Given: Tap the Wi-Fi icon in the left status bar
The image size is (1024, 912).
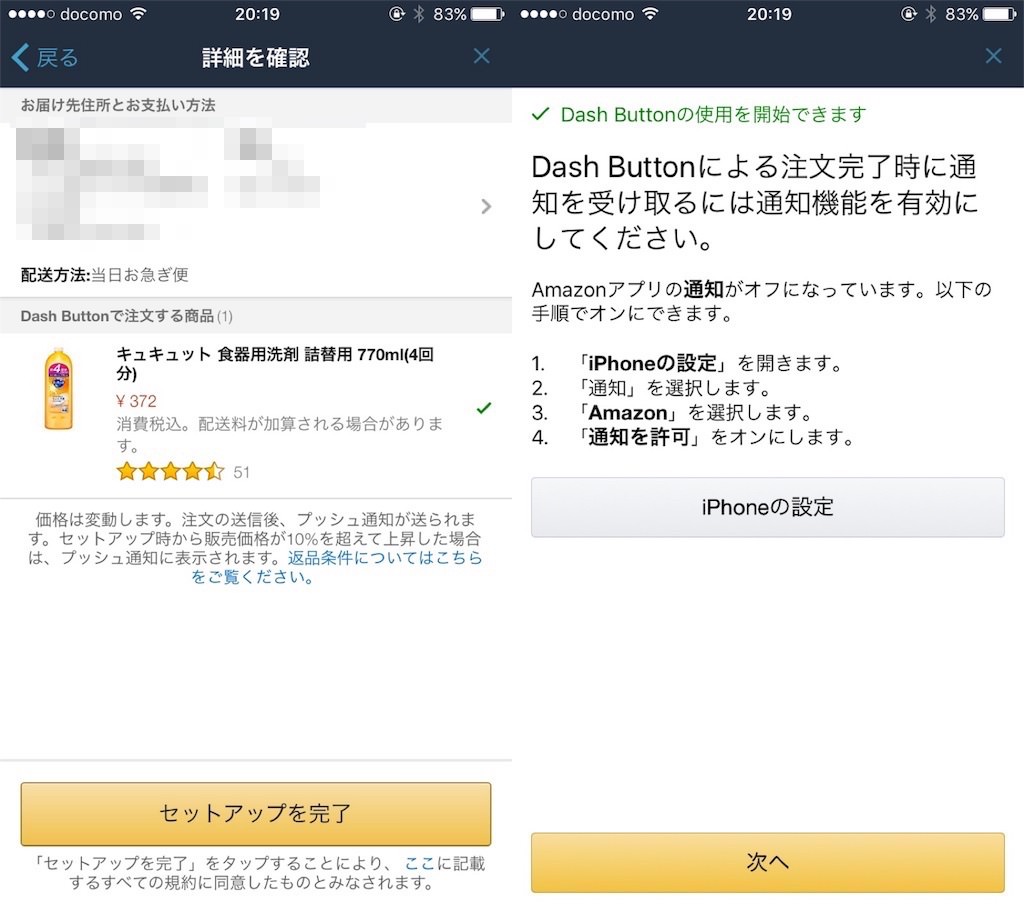Looking at the screenshot, I should 139,14.
